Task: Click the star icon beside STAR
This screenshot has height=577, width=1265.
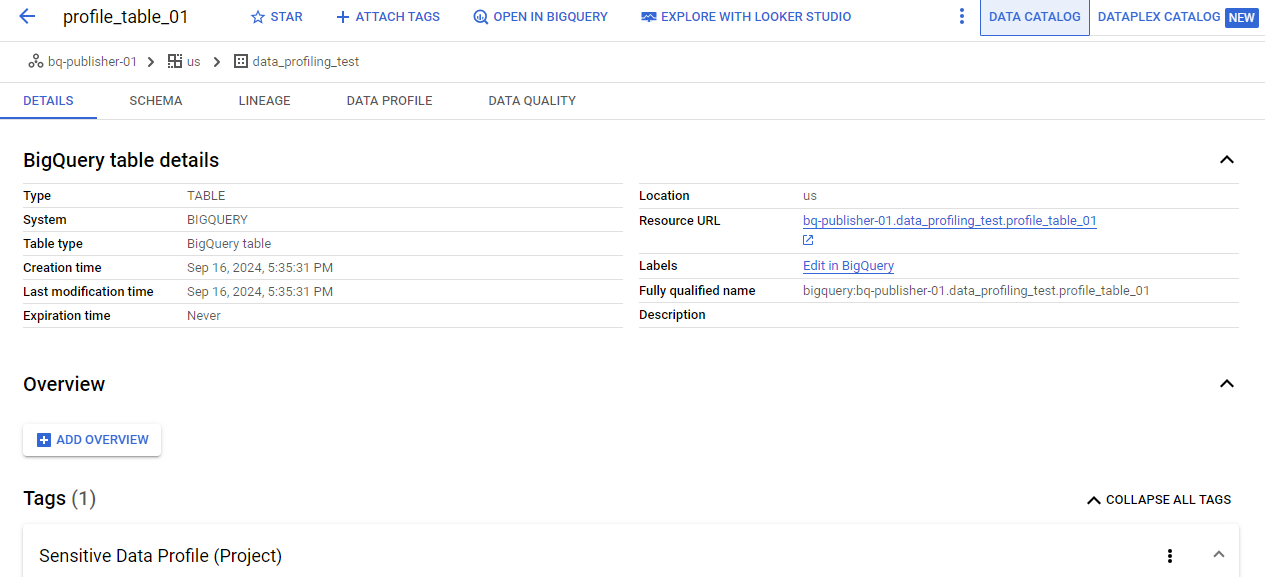Action: point(258,17)
